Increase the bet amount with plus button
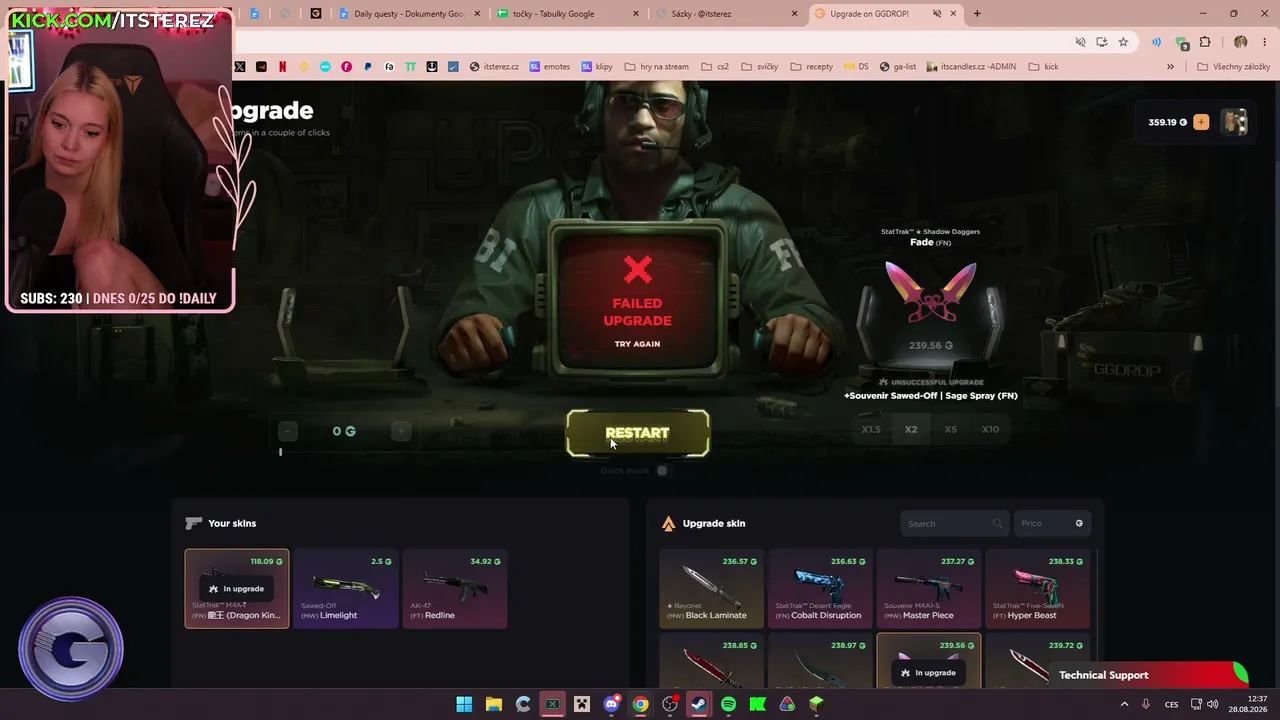Viewport: 1280px width, 720px height. [x=401, y=431]
